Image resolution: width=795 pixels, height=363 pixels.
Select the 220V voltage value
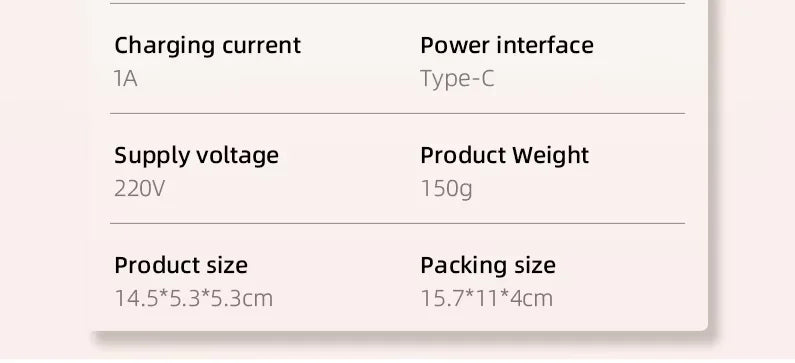pos(139,189)
